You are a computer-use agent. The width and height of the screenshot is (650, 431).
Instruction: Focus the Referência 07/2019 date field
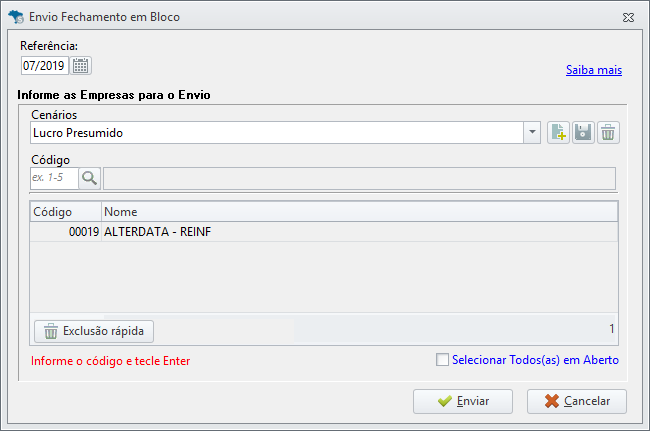click(x=45, y=66)
